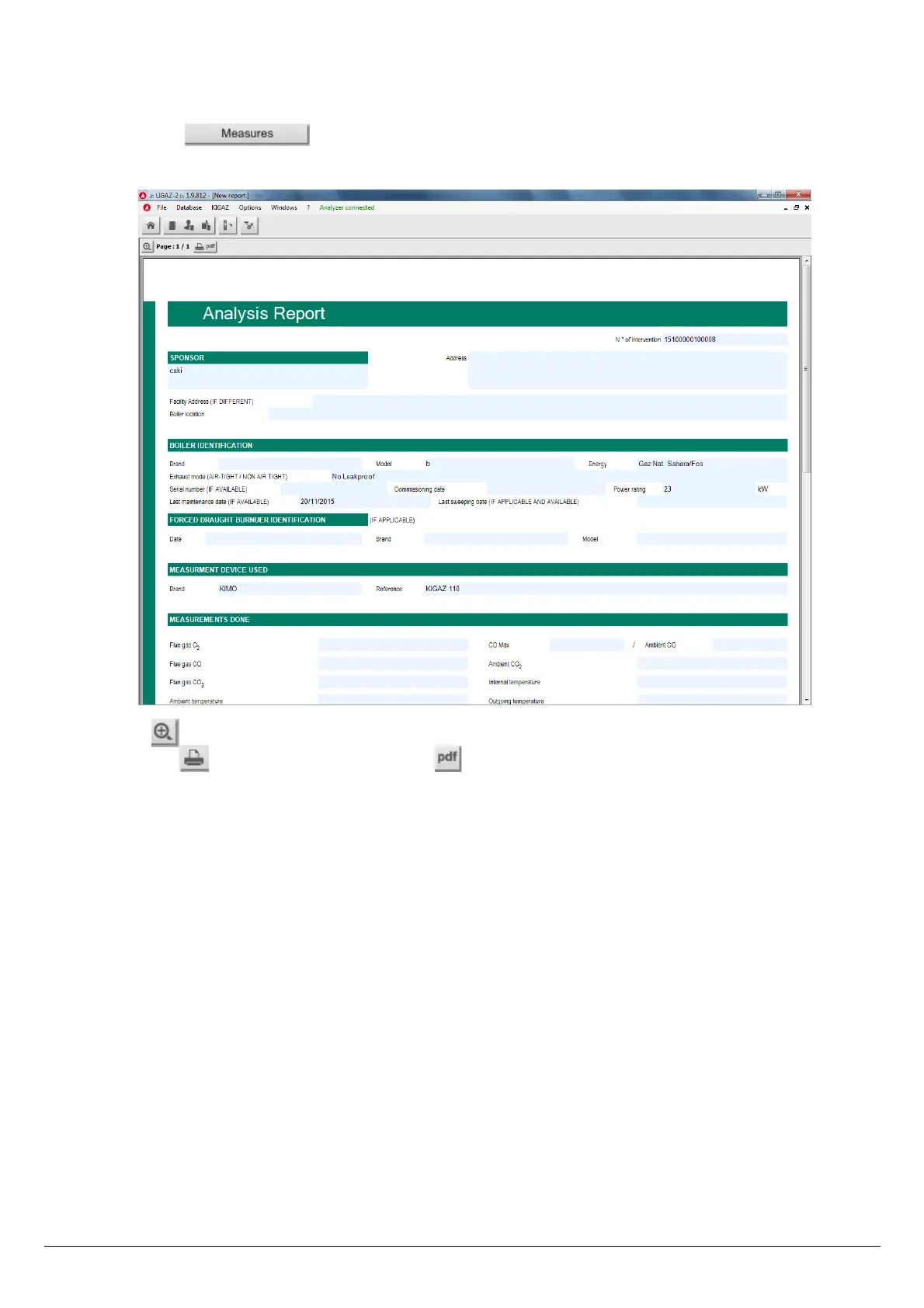This screenshot has width=924, height=1308.
Task: Click the last maintenance date 20/11/2015
Action: point(318,502)
